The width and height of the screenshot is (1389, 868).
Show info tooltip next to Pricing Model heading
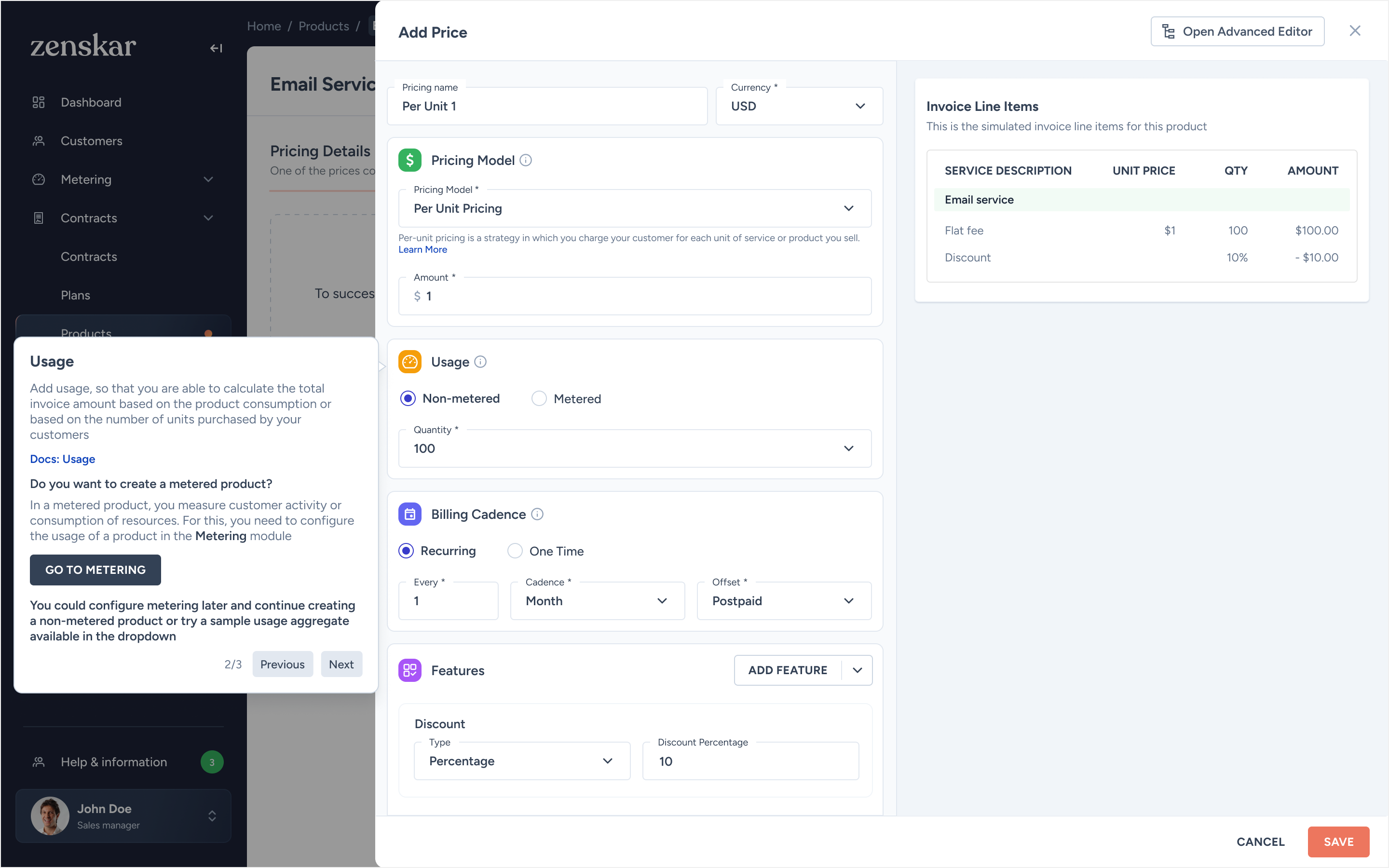[526, 160]
